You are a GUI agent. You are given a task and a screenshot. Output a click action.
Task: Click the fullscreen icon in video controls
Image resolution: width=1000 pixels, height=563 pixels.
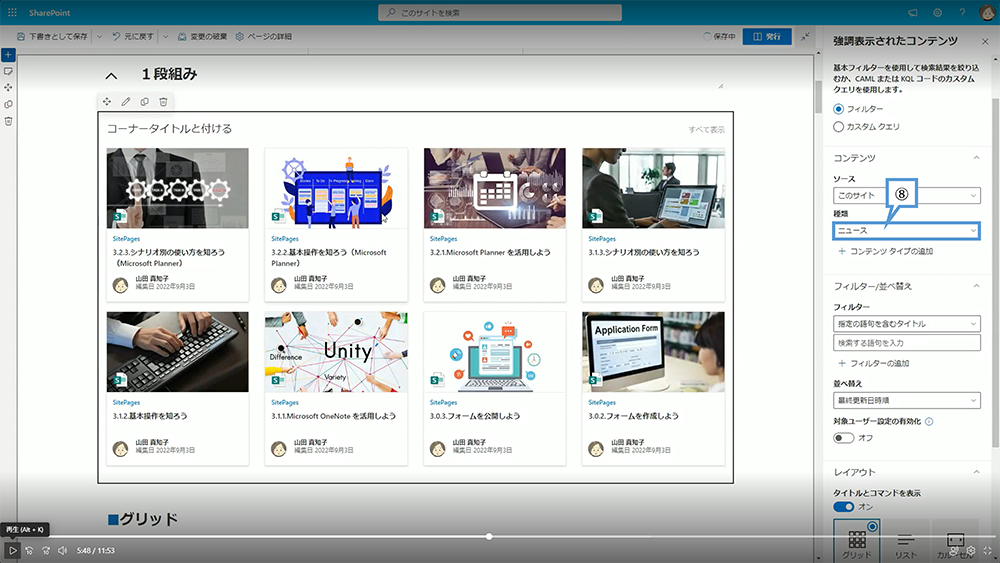pos(988,550)
